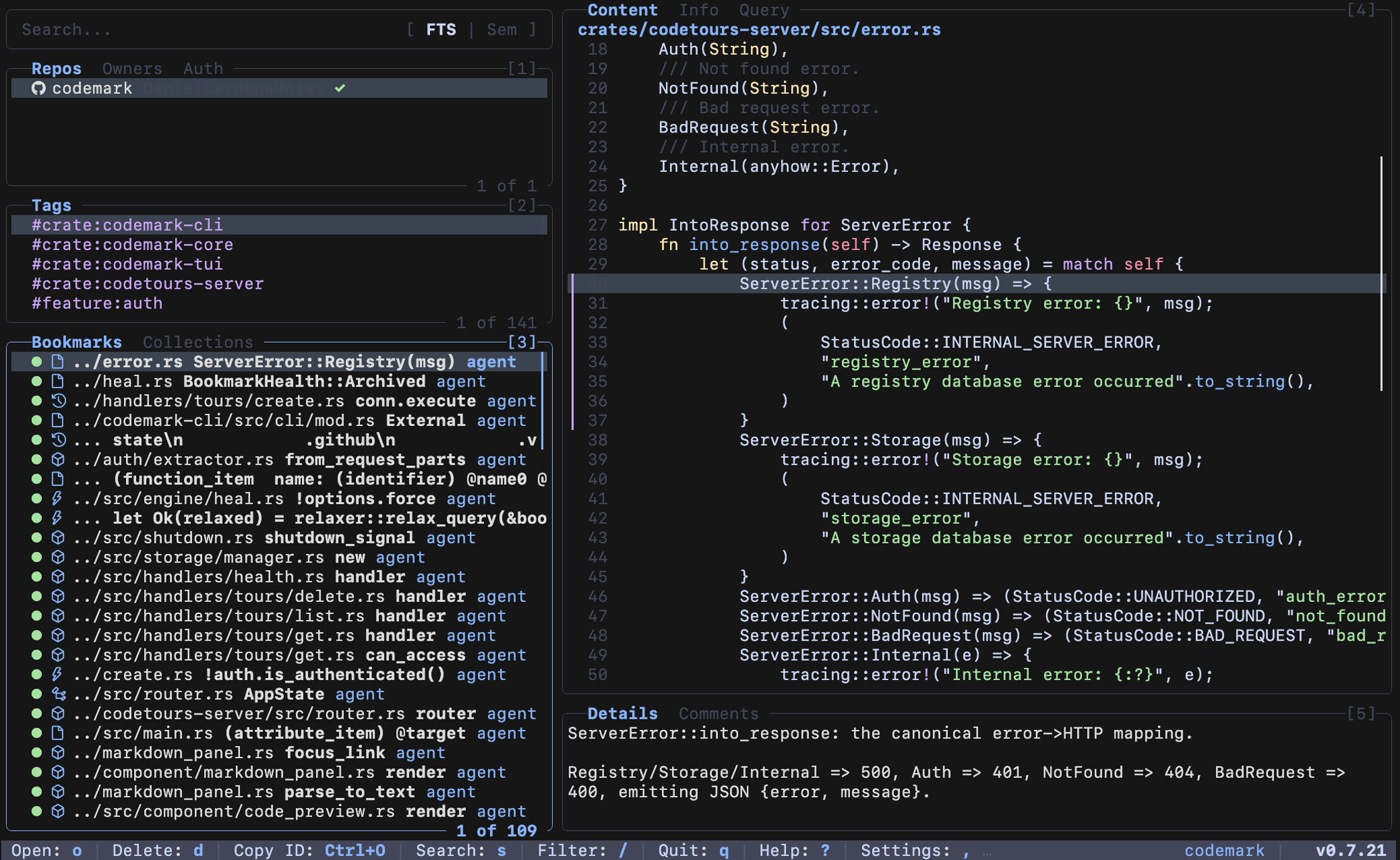Open the Owners tab
Image resolution: width=1400 pixels, height=860 pixels.
(x=132, y=69)
